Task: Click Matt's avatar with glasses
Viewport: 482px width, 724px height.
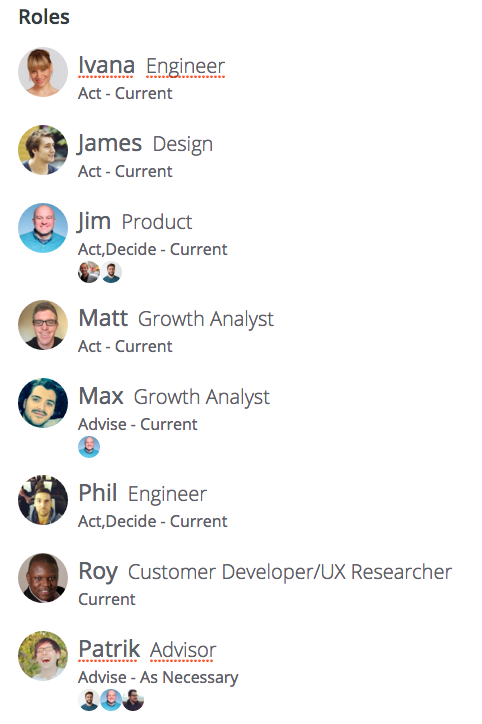Action: click(43, 325)
